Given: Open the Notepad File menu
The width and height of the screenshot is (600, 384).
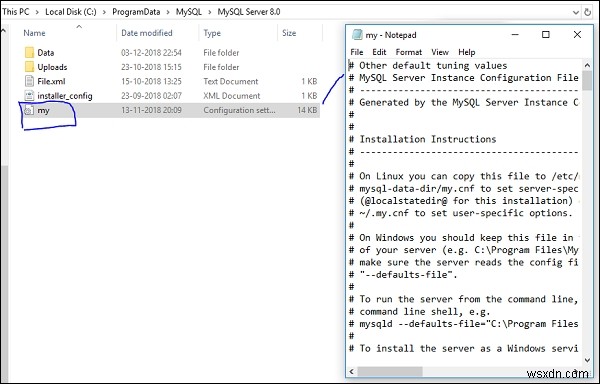Looking at the screenshot, I should coord(357,52).
